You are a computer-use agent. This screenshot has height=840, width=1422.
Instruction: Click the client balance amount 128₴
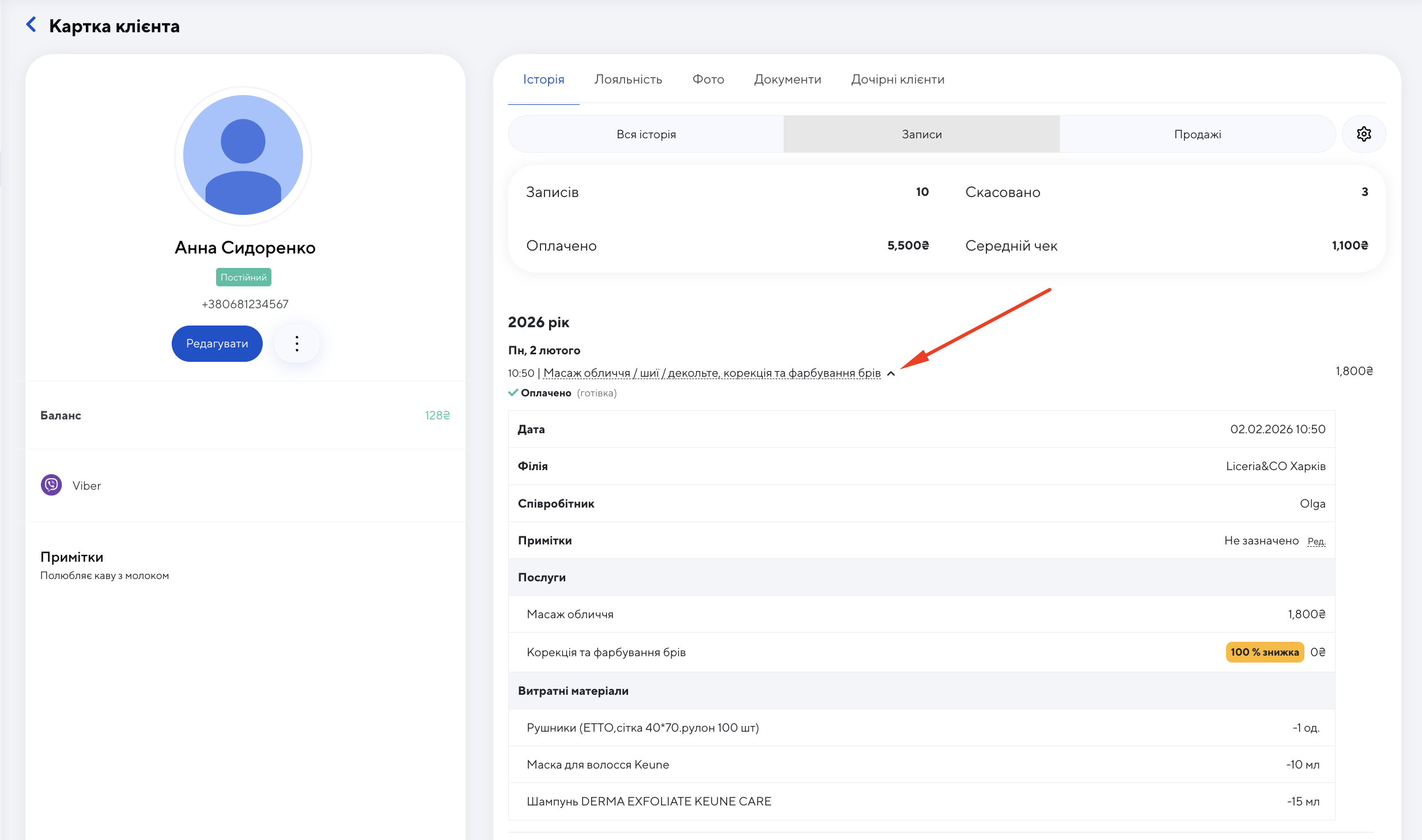point(437,415)
